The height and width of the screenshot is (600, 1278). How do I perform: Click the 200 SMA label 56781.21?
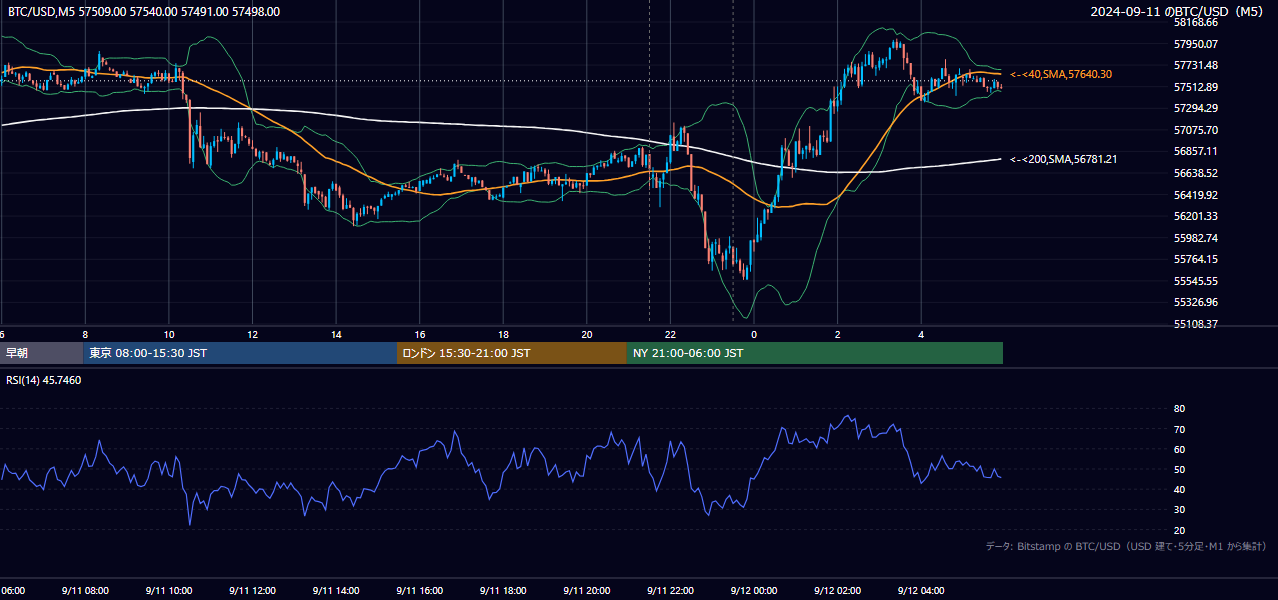[x=1064, y=159]
